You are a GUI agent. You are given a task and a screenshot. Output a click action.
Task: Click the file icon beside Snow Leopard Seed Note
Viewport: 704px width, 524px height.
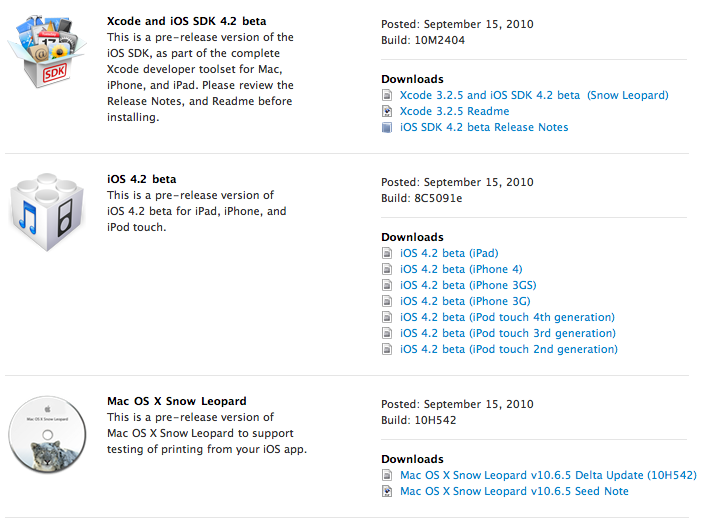(x=387, y=491)
